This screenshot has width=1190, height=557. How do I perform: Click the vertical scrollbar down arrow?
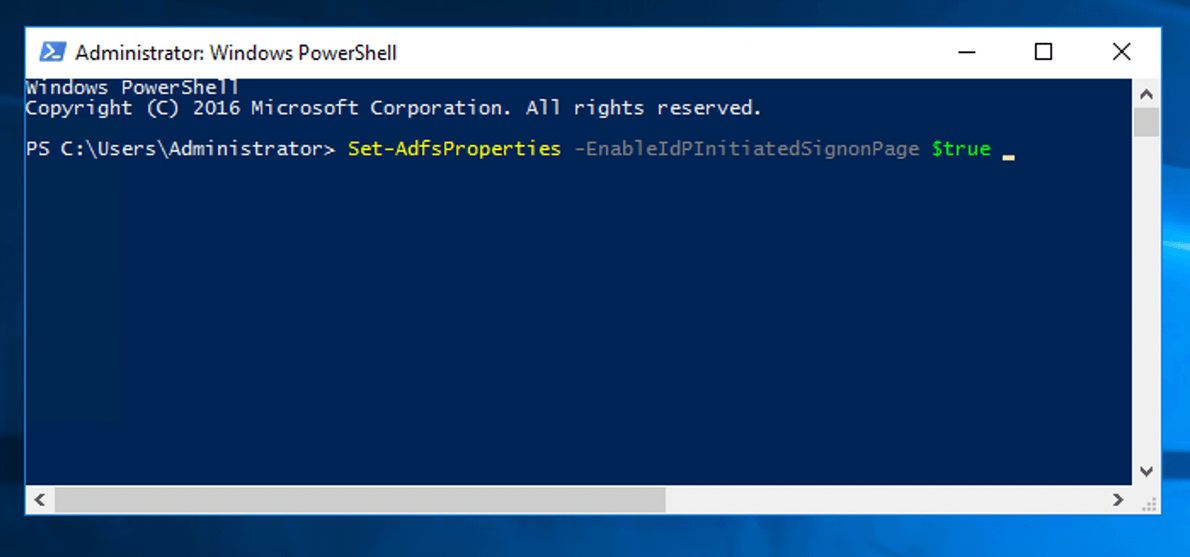(x=1147, y=470)
